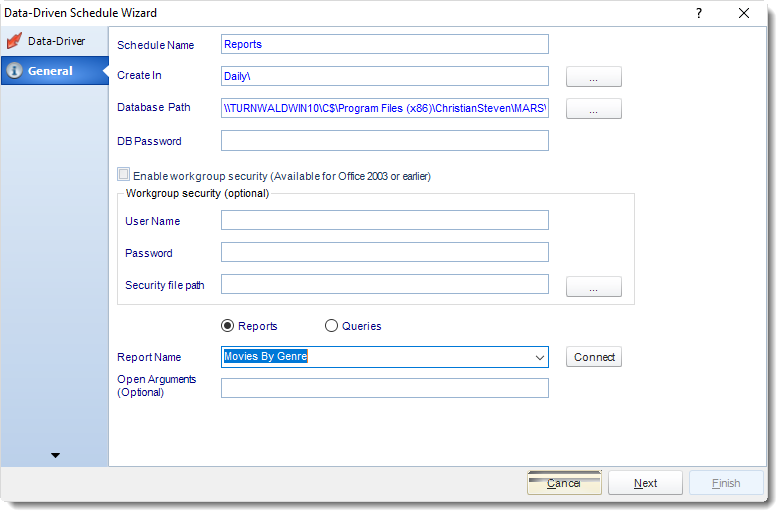
Task: Switch to the Data-Driver tab
Action: (54, 41)
